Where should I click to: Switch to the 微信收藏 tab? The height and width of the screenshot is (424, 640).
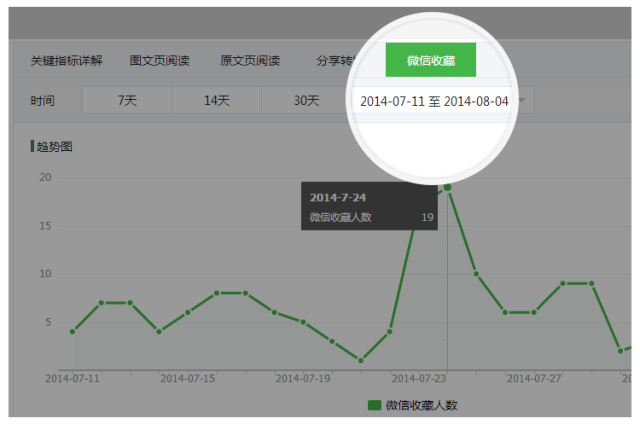[430, 60]
